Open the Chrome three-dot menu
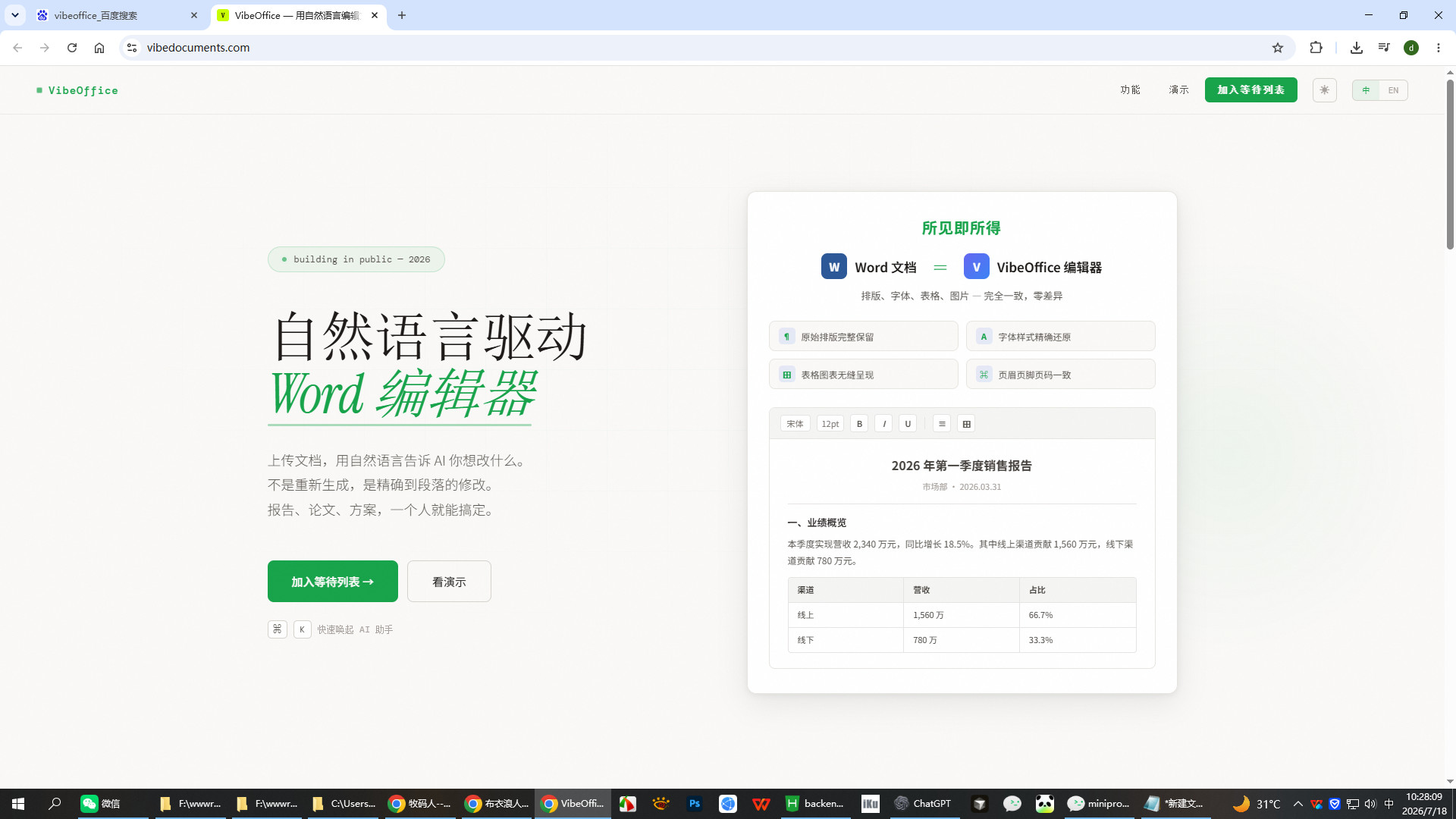 pyautogui.click(x=1439, y=48)
